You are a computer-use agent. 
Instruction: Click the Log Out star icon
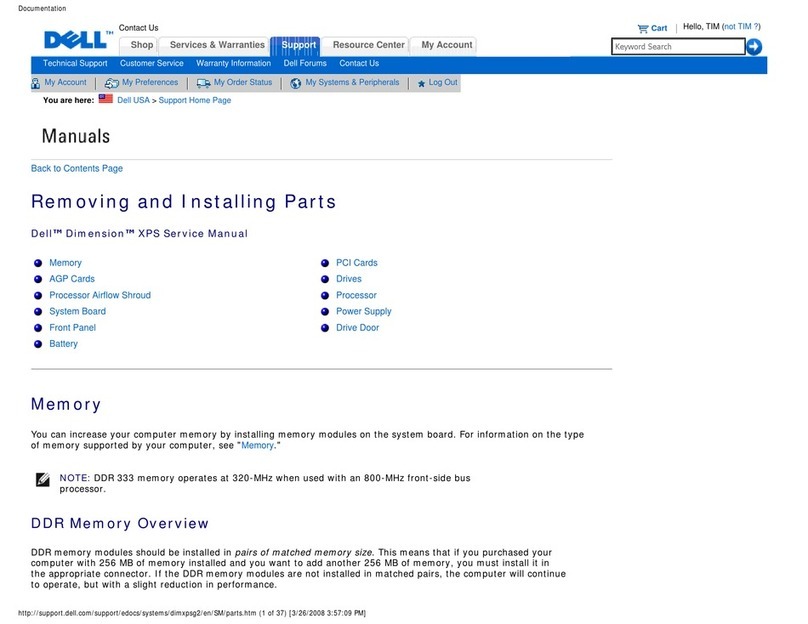pyautogui.click(x=422, y=83)
